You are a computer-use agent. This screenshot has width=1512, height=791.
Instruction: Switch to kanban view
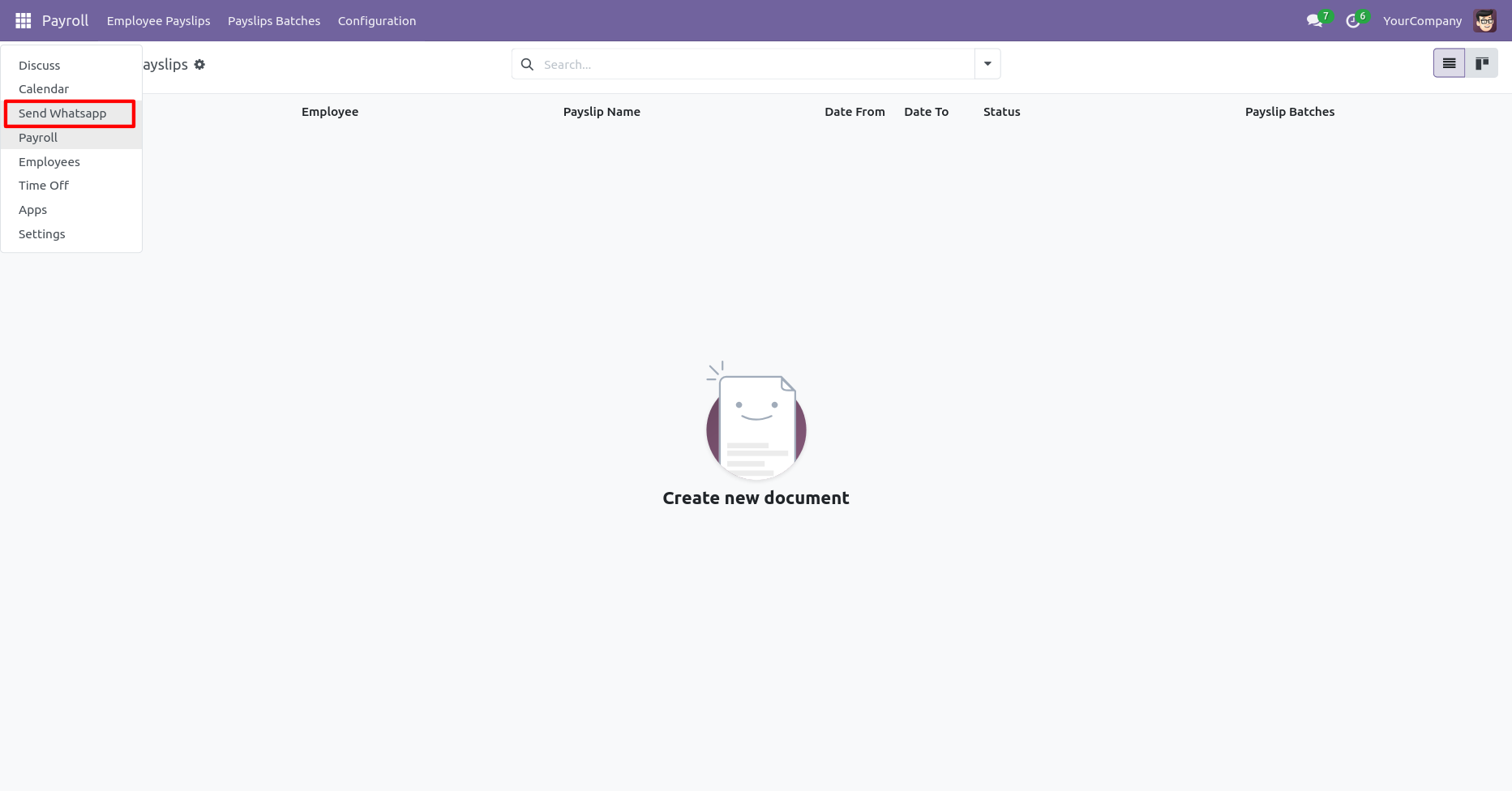[x=1481, y=63]
